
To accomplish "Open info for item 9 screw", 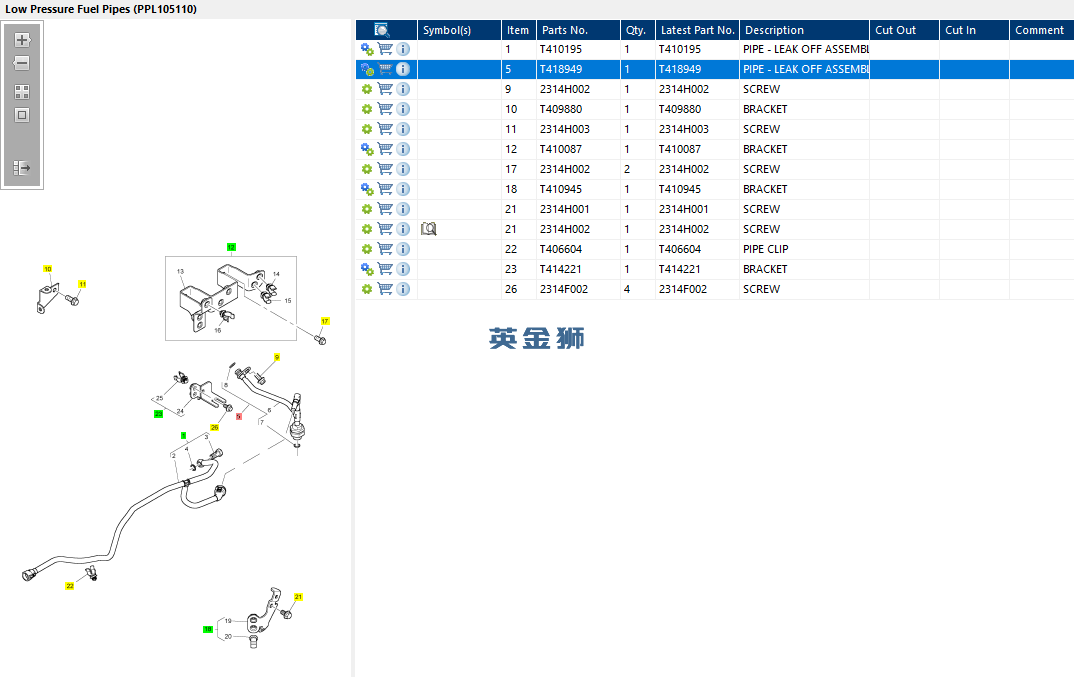I will [403, 89].
